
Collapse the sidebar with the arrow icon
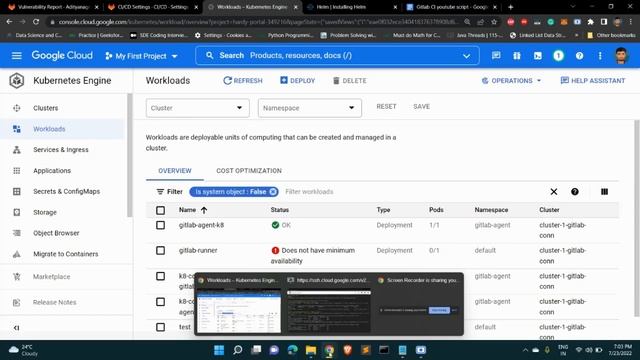click(x=16, y=328)
